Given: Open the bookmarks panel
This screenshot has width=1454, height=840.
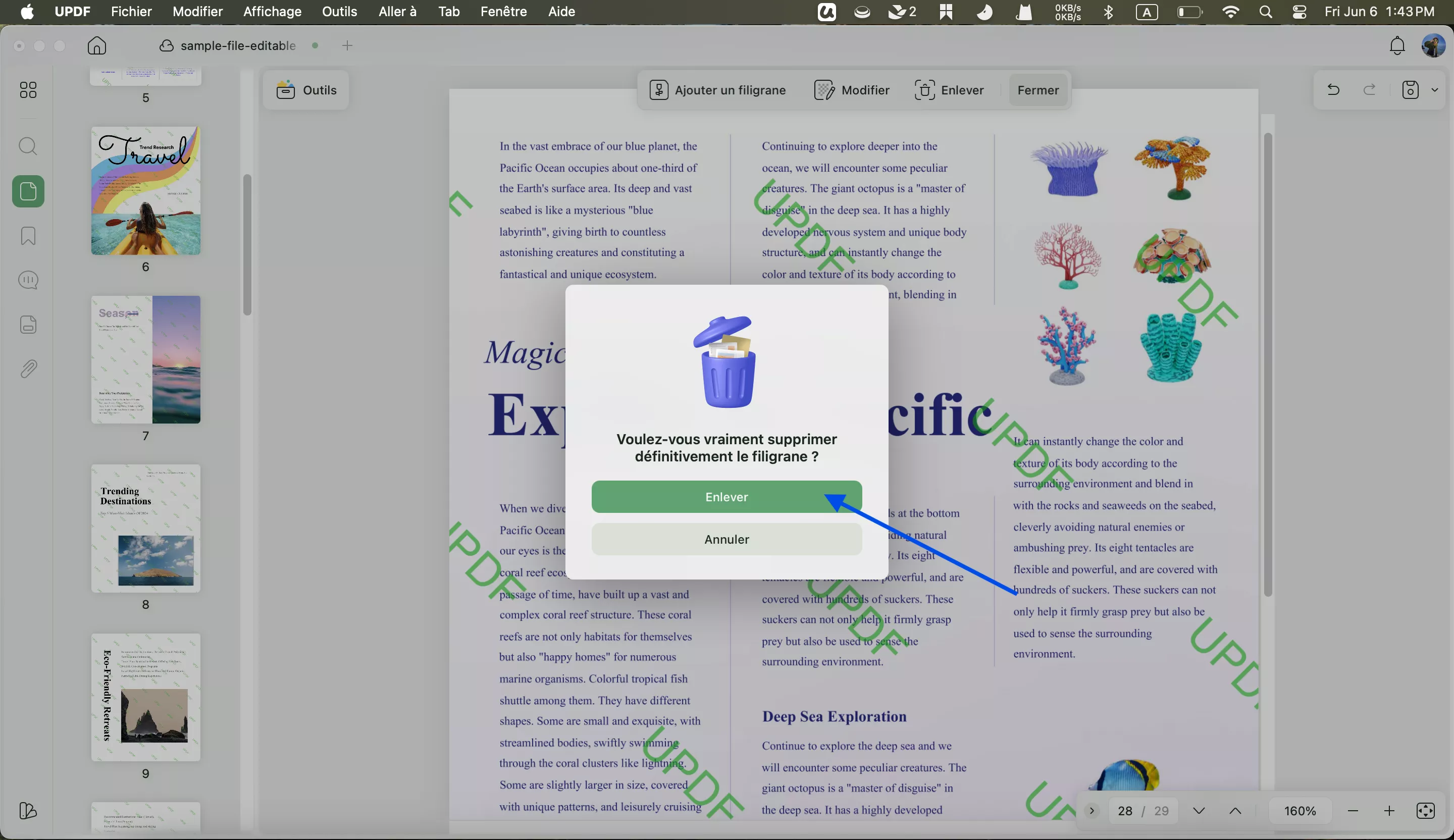Looking at the screenshot, I should (28, 236).
